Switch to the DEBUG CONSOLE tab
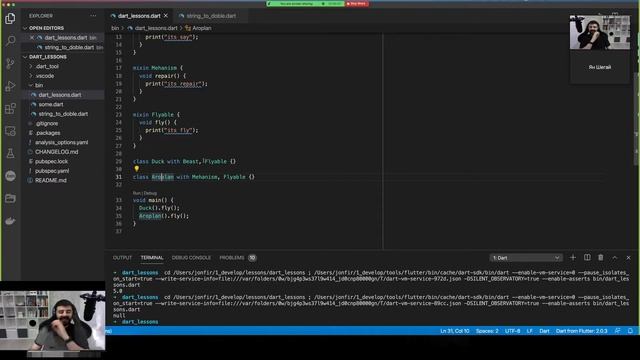 [191, 258]
